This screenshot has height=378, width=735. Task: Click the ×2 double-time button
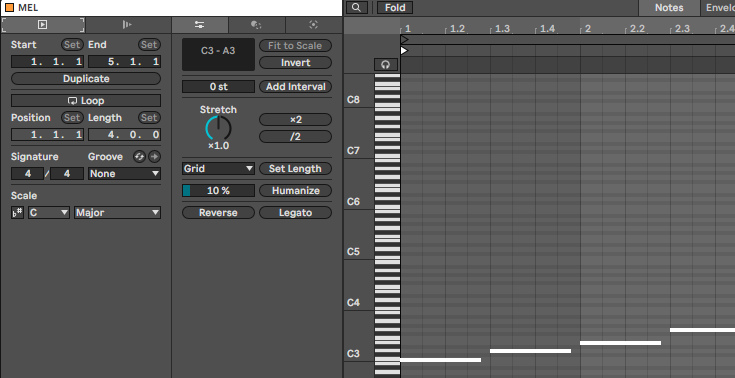[295, 120]
